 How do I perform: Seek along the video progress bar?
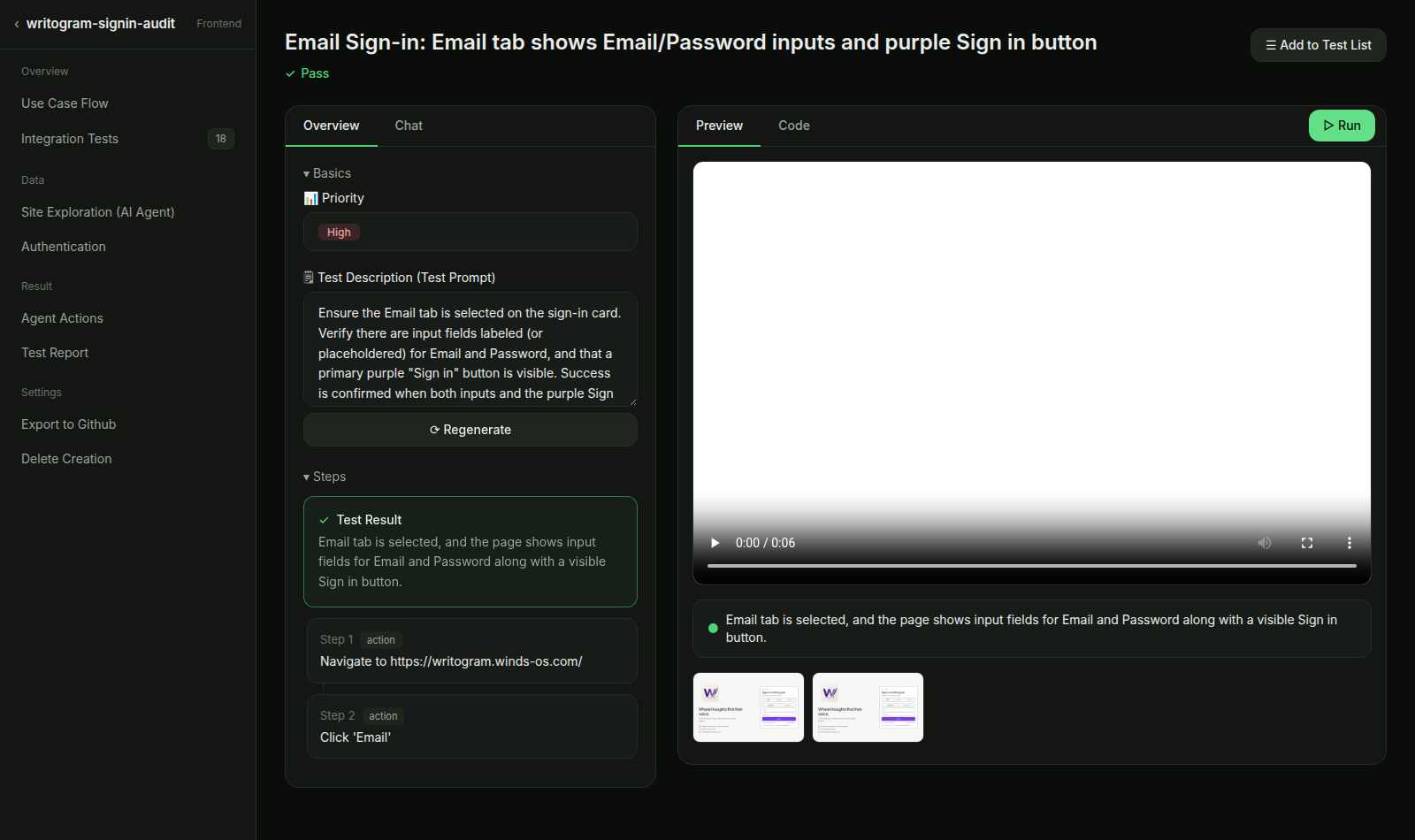1032,565
